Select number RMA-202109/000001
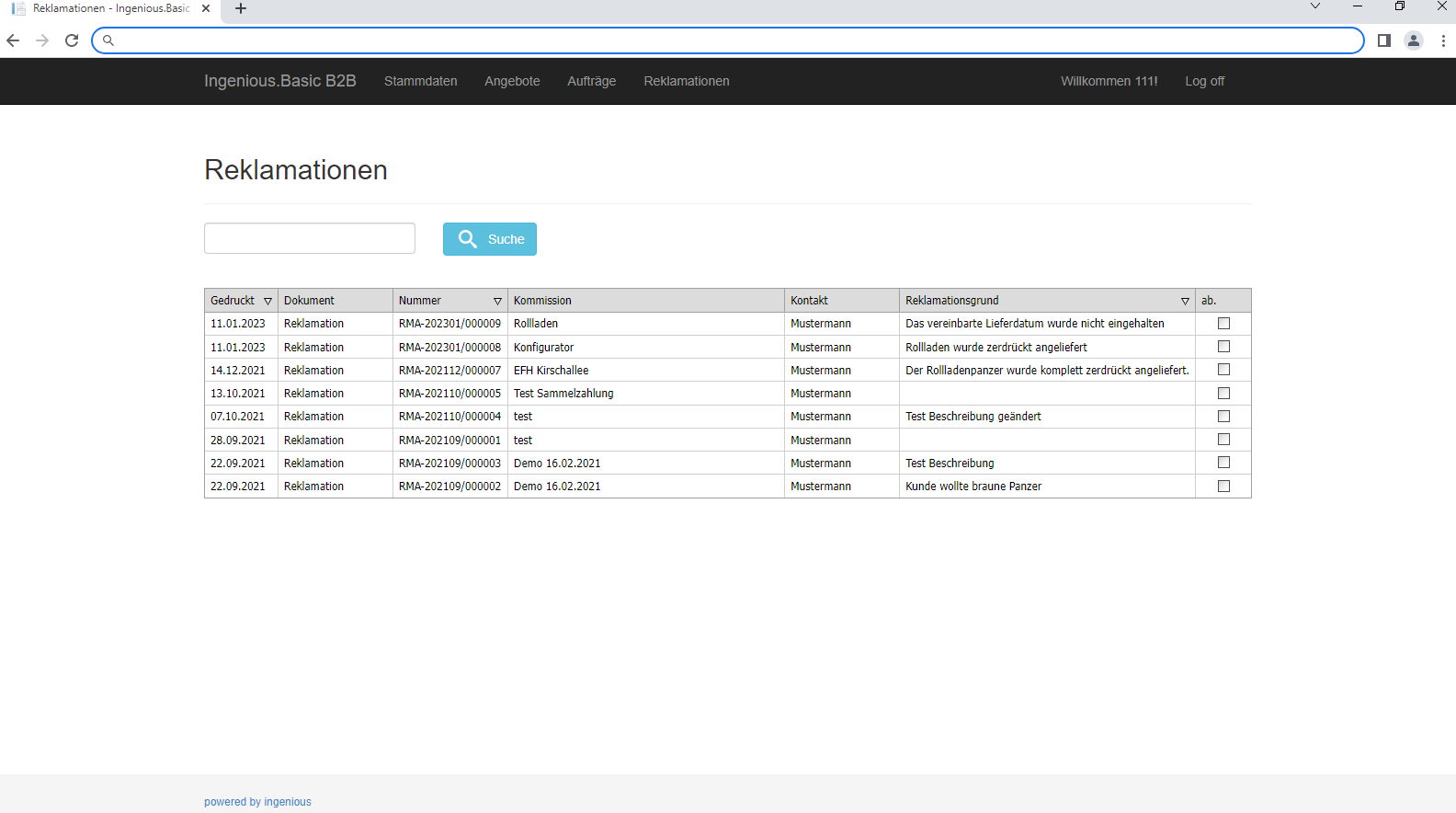 point(449,441)
